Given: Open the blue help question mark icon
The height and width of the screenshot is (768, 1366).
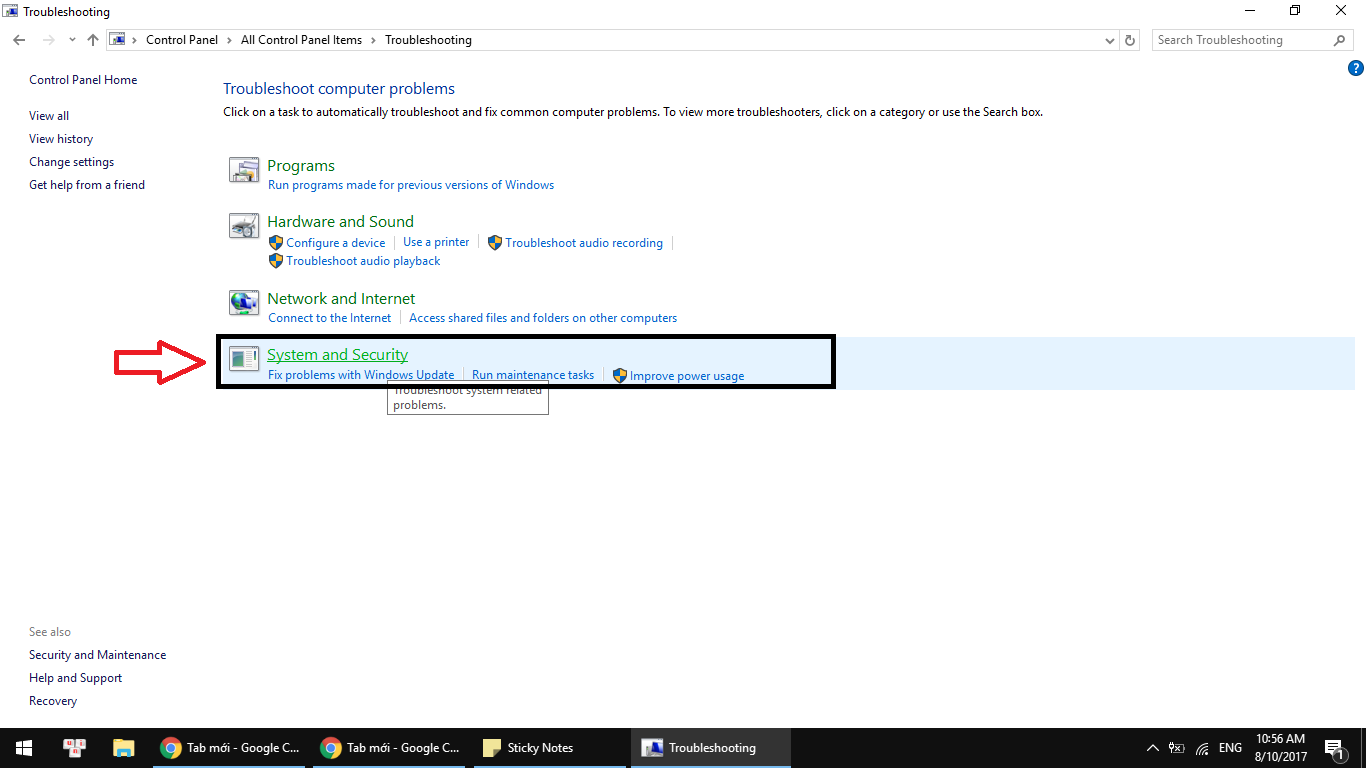Looking at the screenshot, I should [1356, 68].
